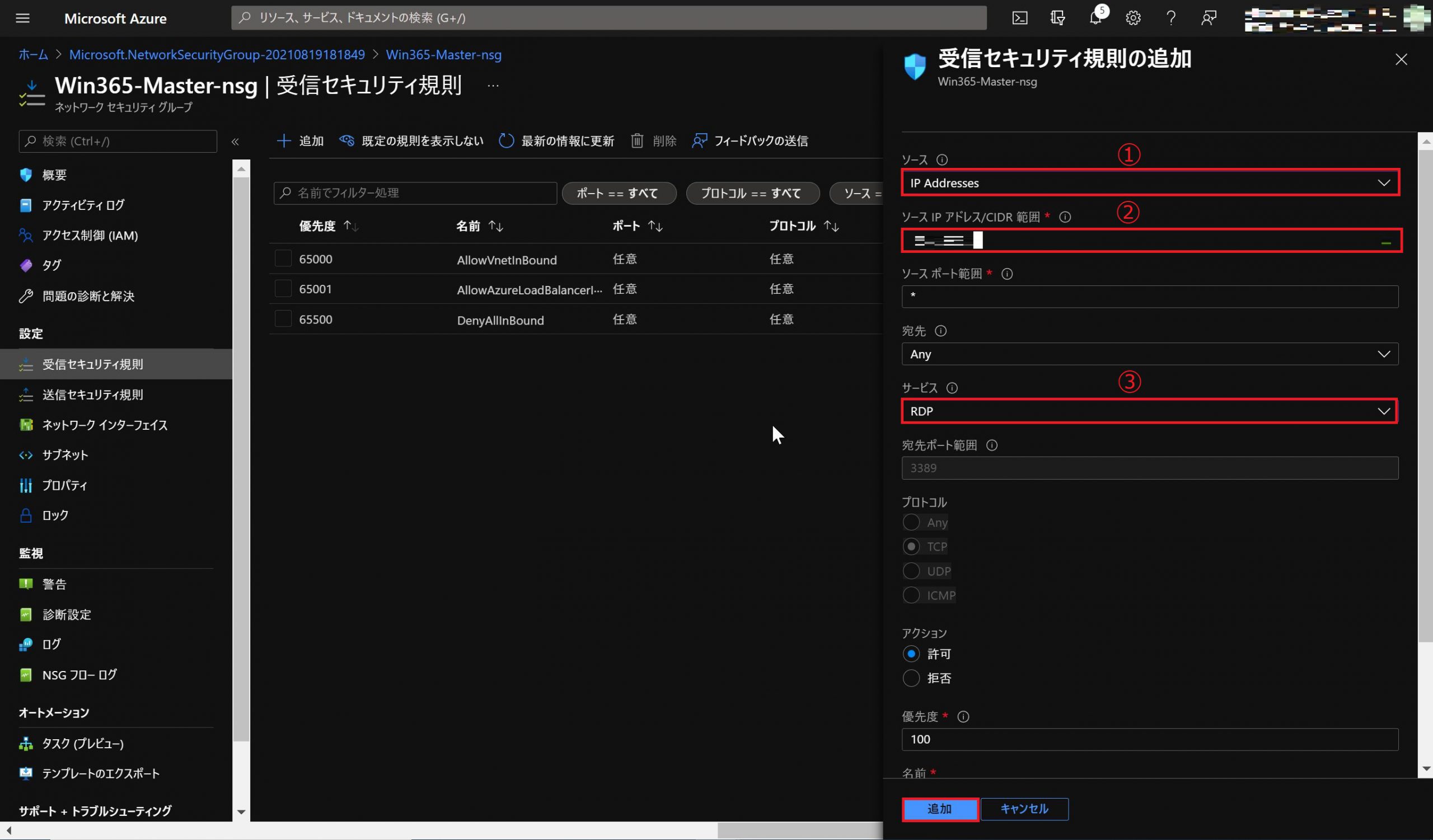
Task: Go to サブネット in the sidebar
Action: [65, 454]
